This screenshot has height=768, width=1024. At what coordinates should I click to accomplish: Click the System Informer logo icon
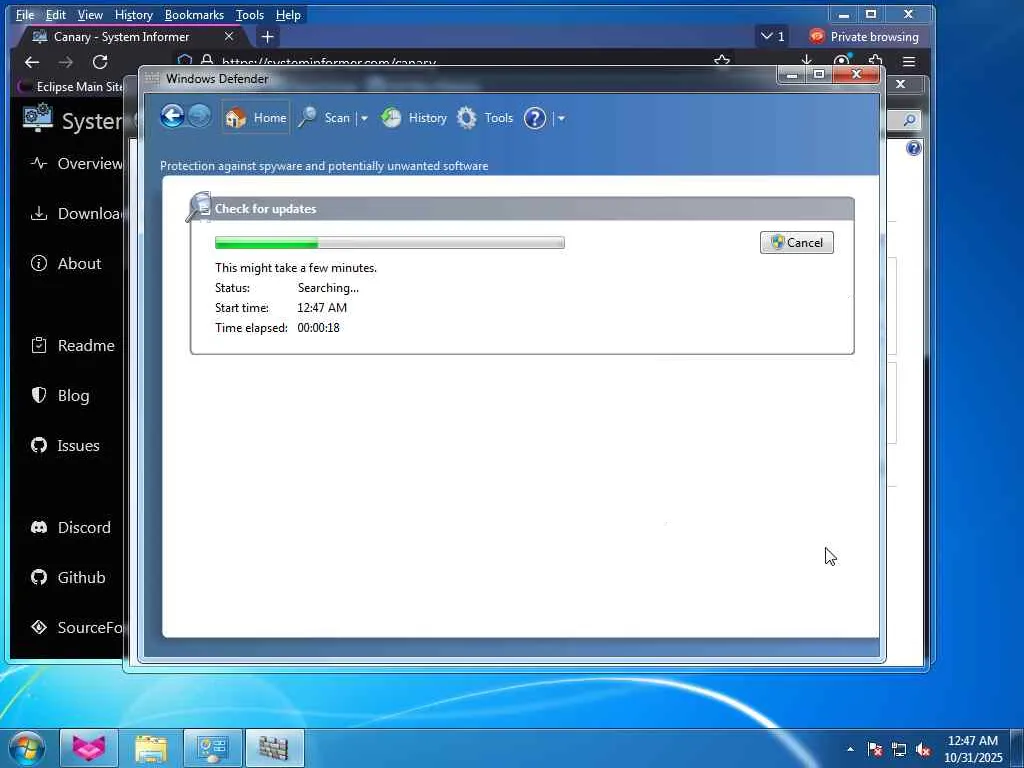pyautogui.click(x=37, y=118)
